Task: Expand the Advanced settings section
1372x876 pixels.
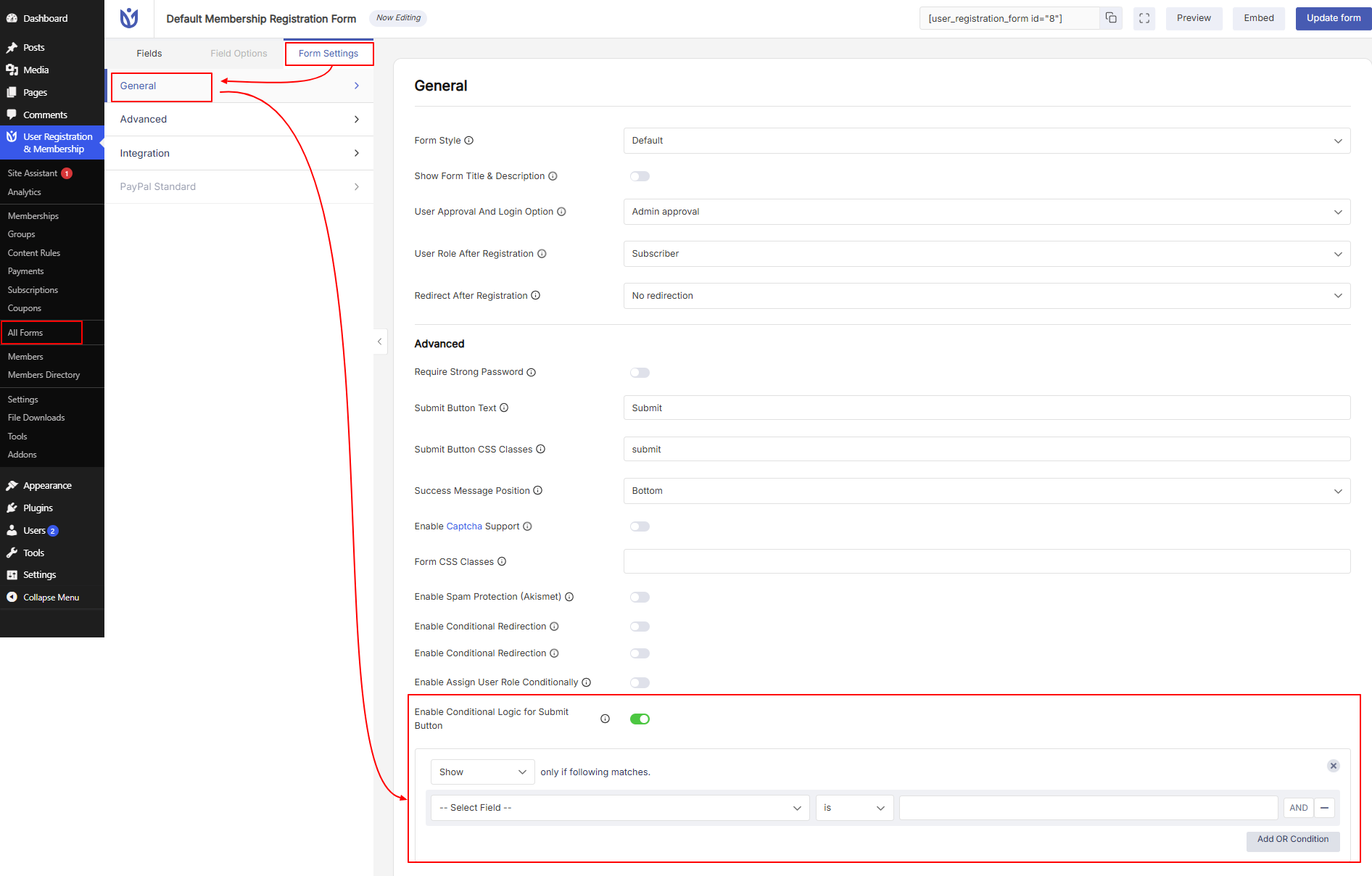Action: (239, 119)
